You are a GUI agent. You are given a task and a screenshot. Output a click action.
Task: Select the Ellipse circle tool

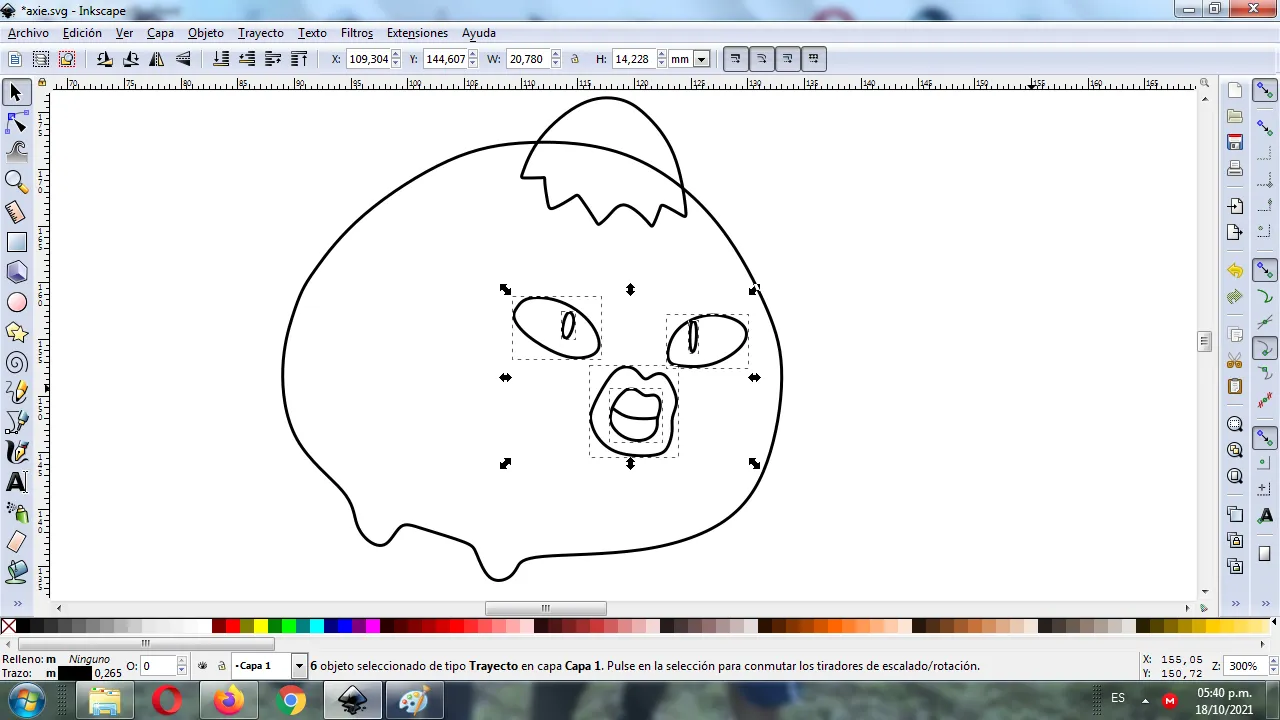(16, 302)
